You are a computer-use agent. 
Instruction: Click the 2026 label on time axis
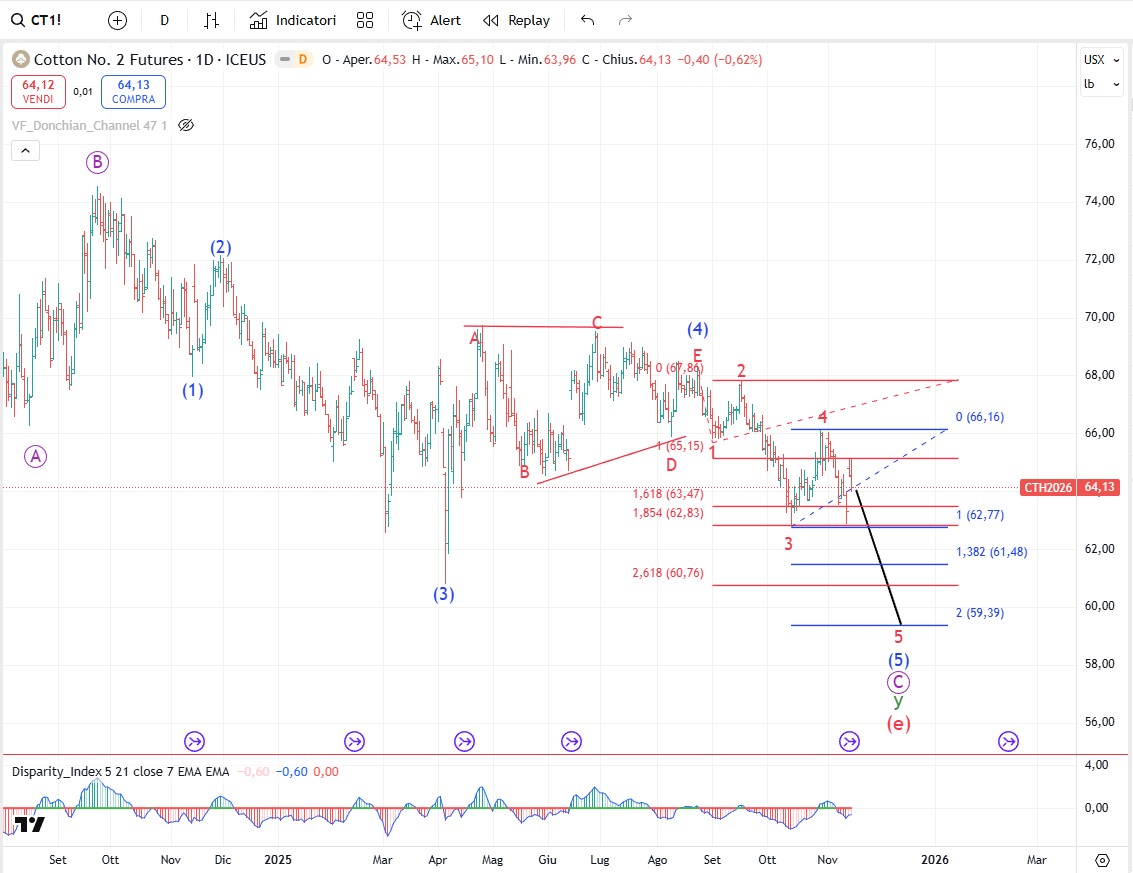[x=935, y=859]
